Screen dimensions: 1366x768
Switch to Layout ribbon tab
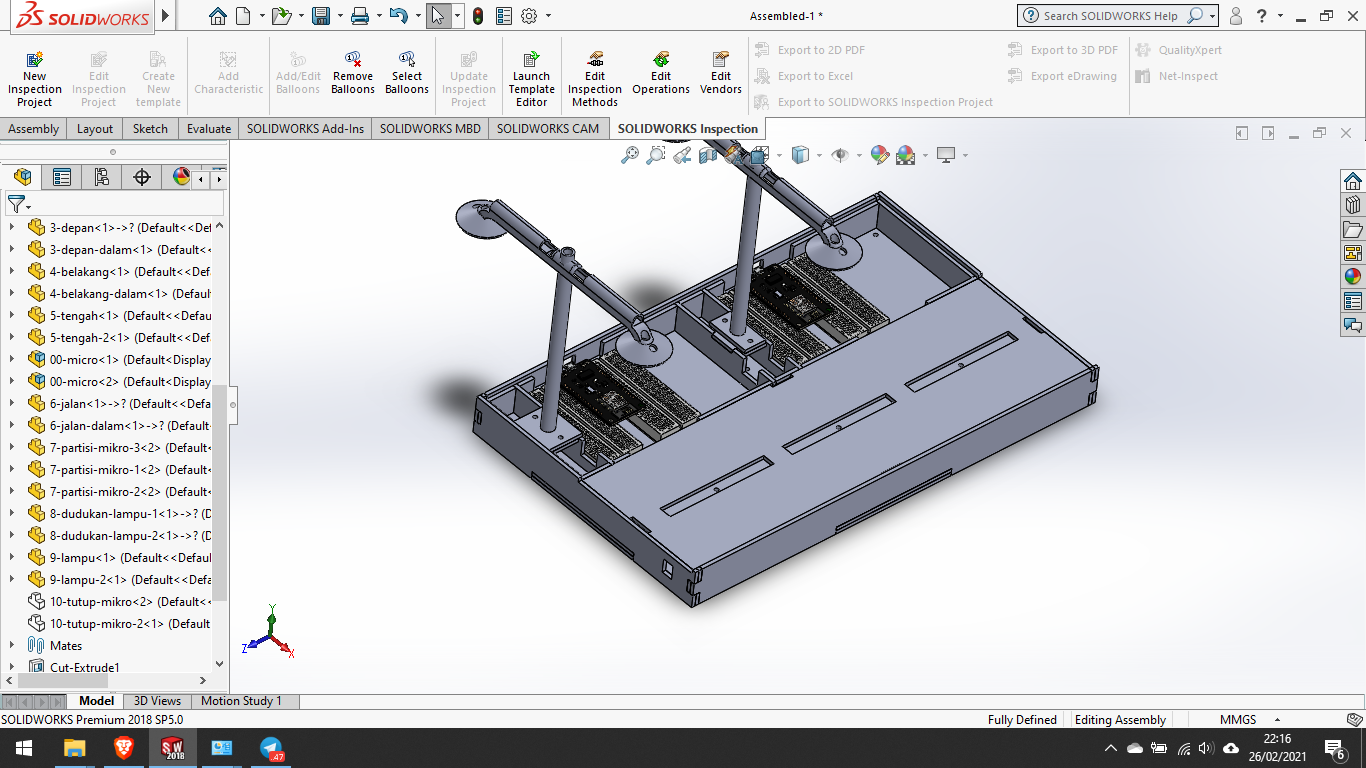pyautogui.click(x=95, y=129)
